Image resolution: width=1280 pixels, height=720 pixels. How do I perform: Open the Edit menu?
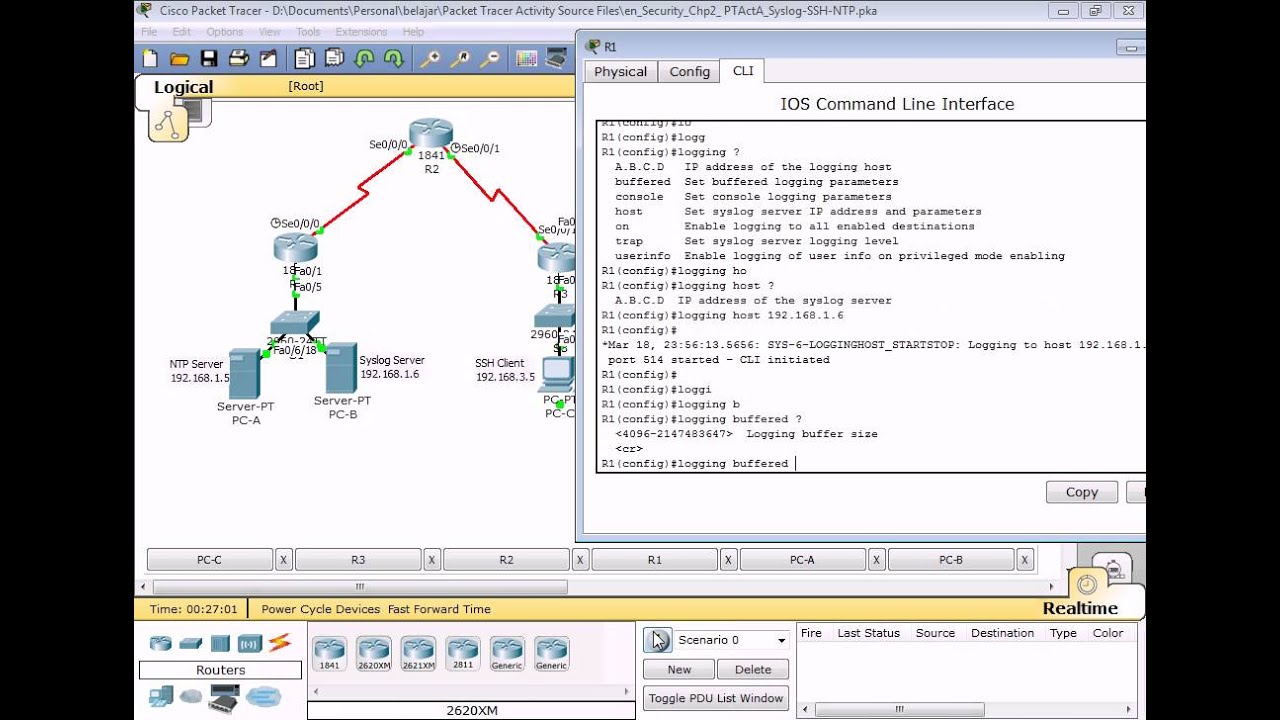tap(181, 32)
